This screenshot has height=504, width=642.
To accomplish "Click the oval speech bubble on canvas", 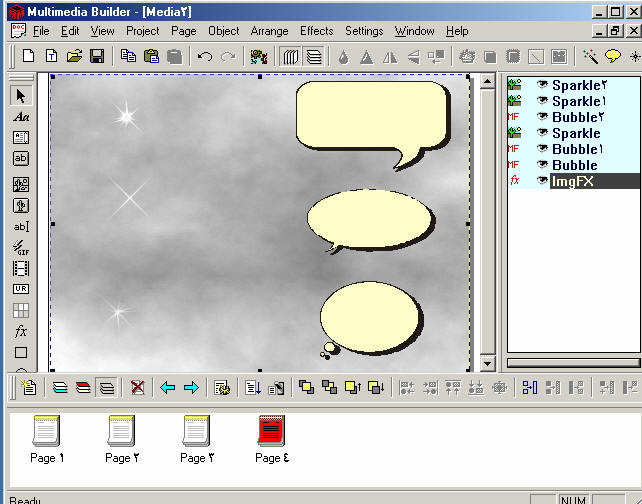I will (371, 219).
